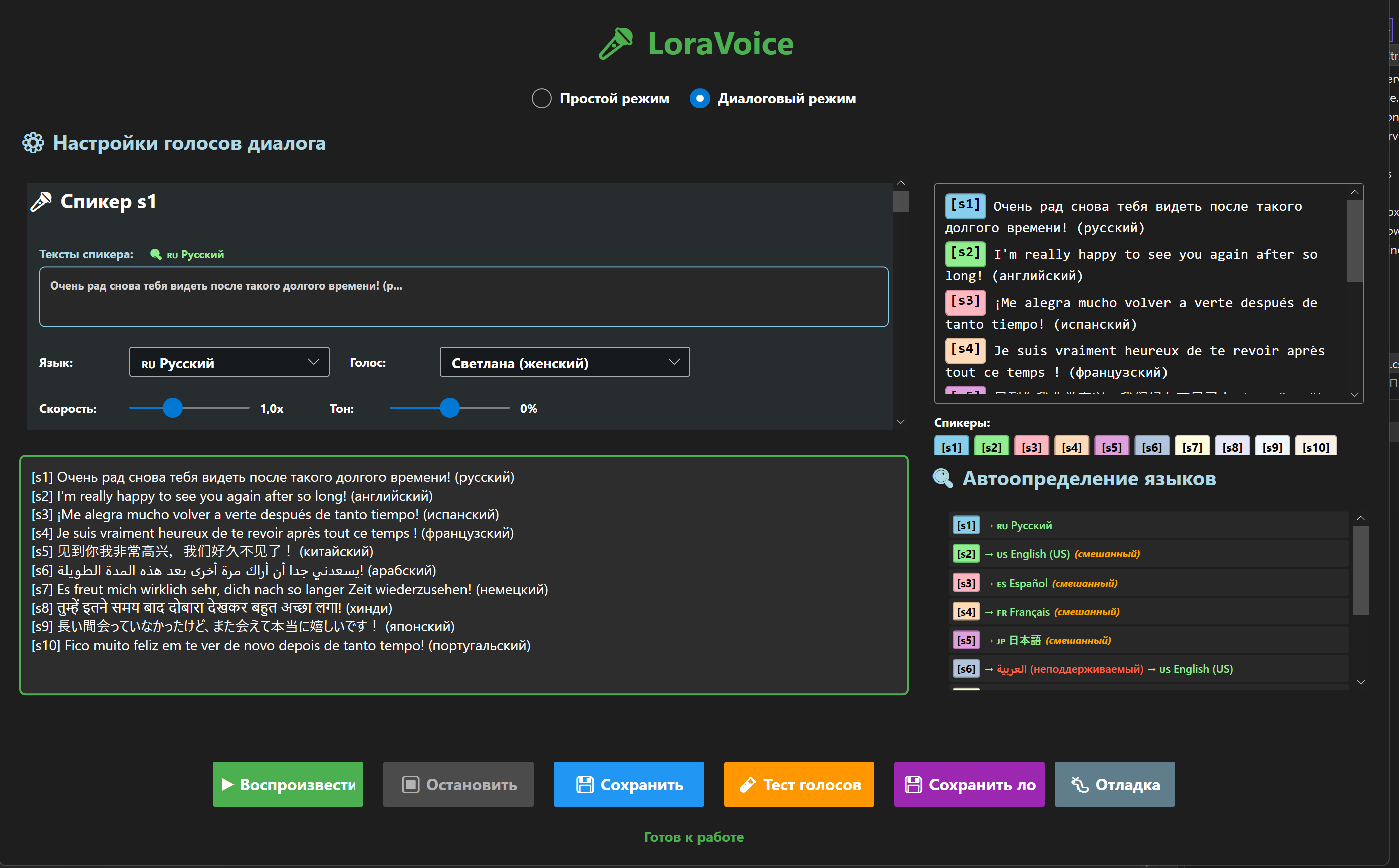Click the play icon on Воспроизвести button
The width and height of the screenshot is (1399, 868).
point(227,784)
